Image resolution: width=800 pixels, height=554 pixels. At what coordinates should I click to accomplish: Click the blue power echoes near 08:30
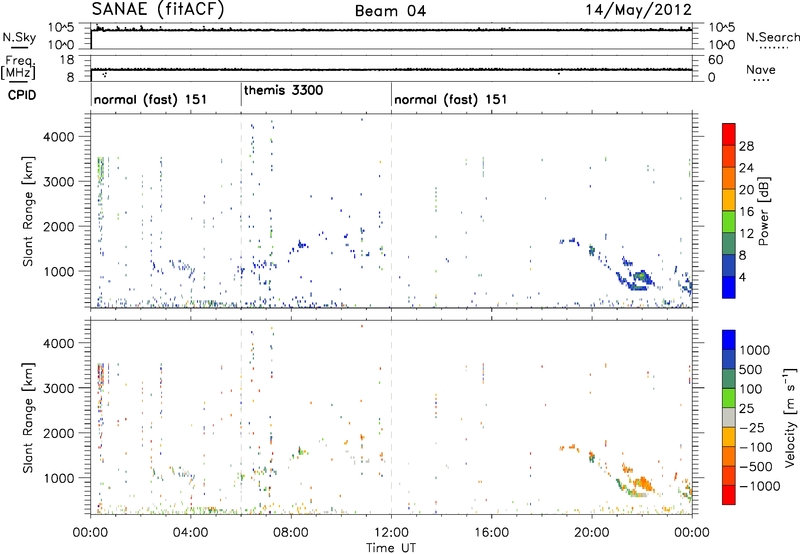(301, 245)
